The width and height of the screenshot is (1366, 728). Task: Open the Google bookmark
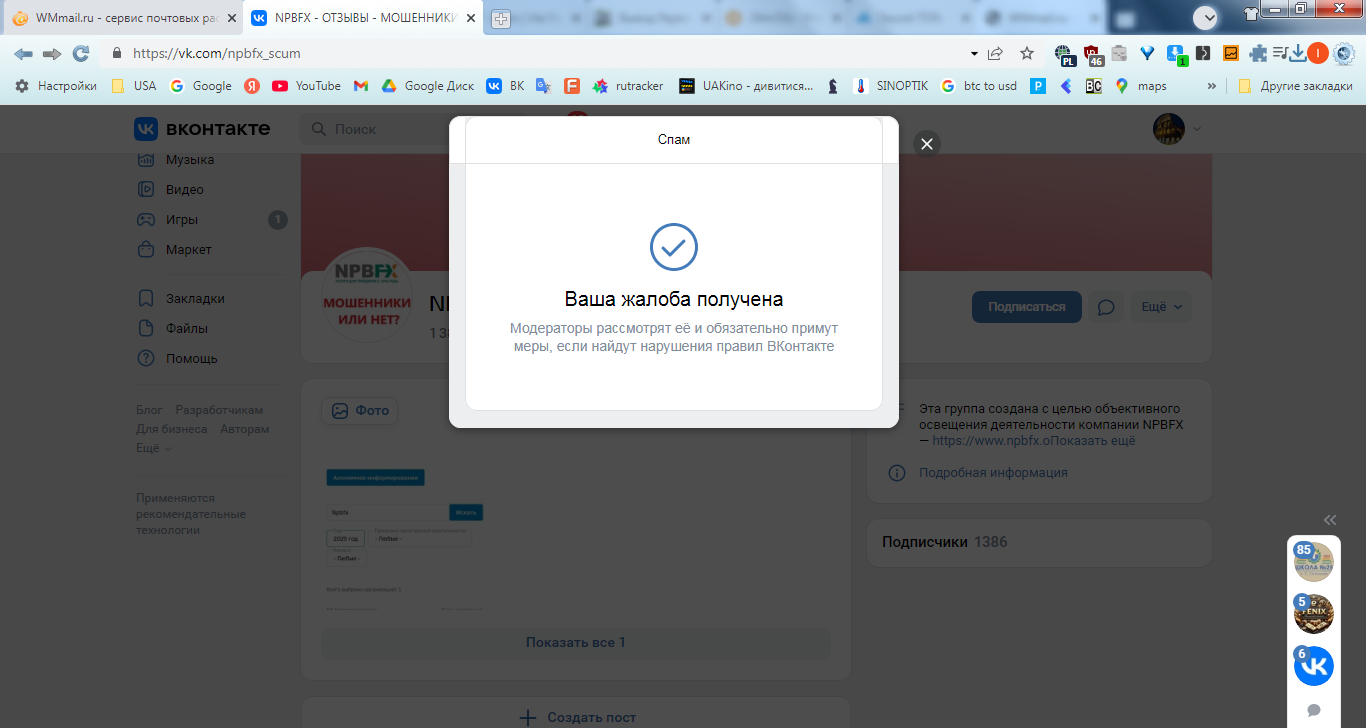click(201, 86)
